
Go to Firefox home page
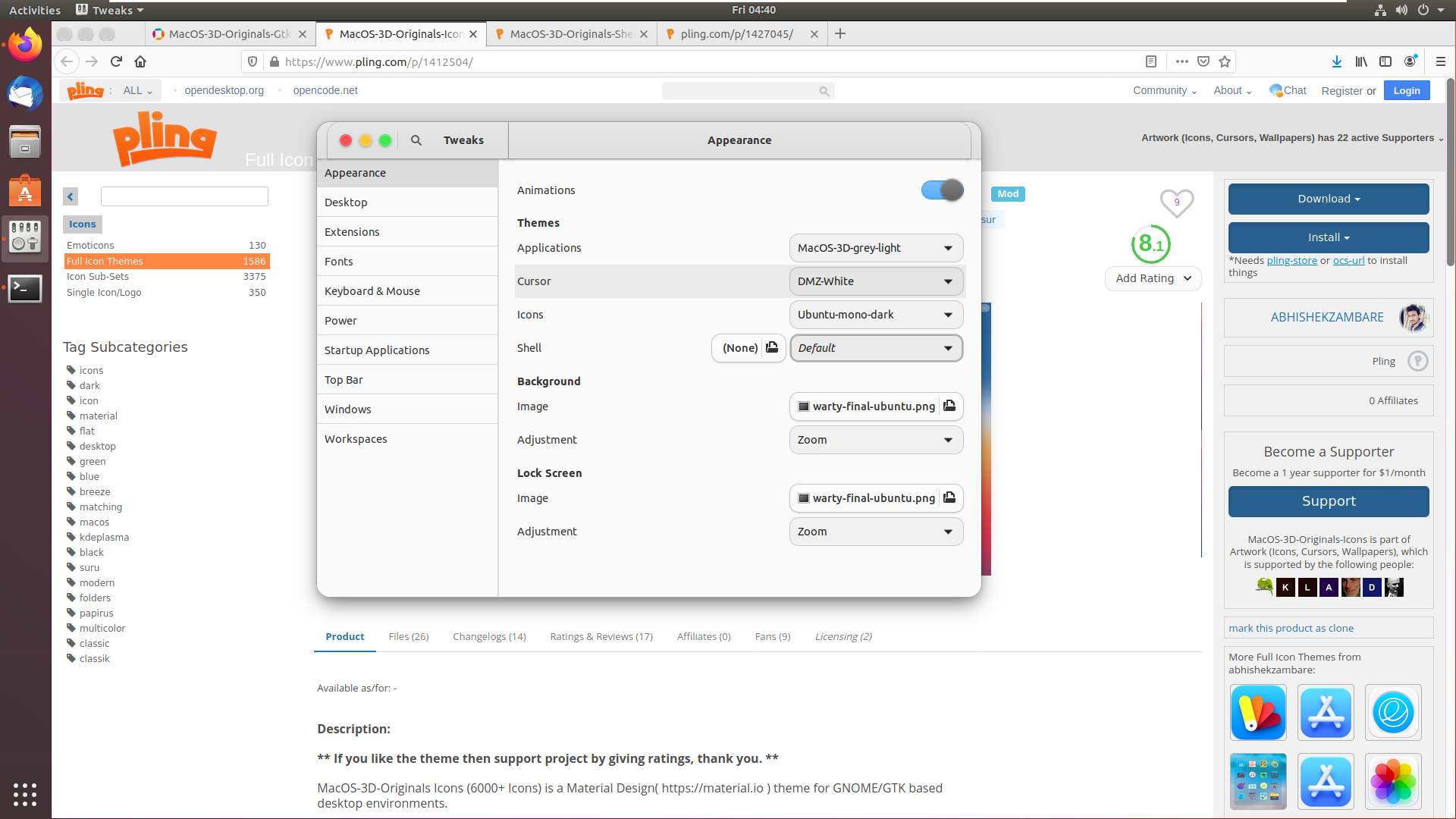pyautogui.click(x=140, y=61)
